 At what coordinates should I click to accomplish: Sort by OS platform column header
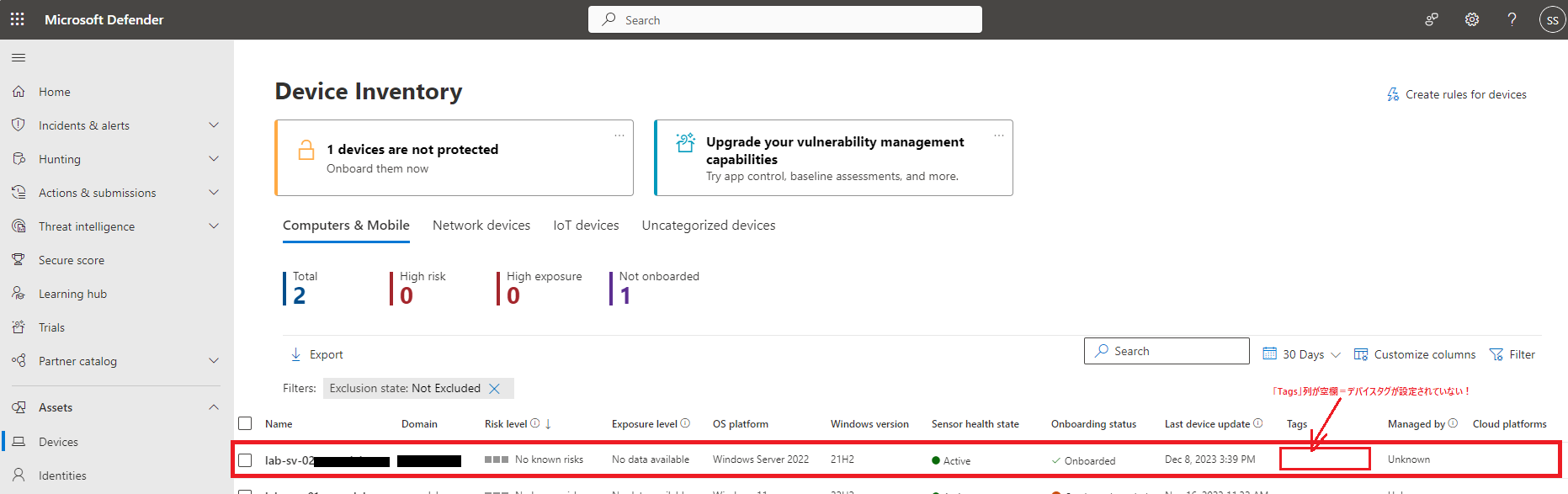[x=741, y=423]
